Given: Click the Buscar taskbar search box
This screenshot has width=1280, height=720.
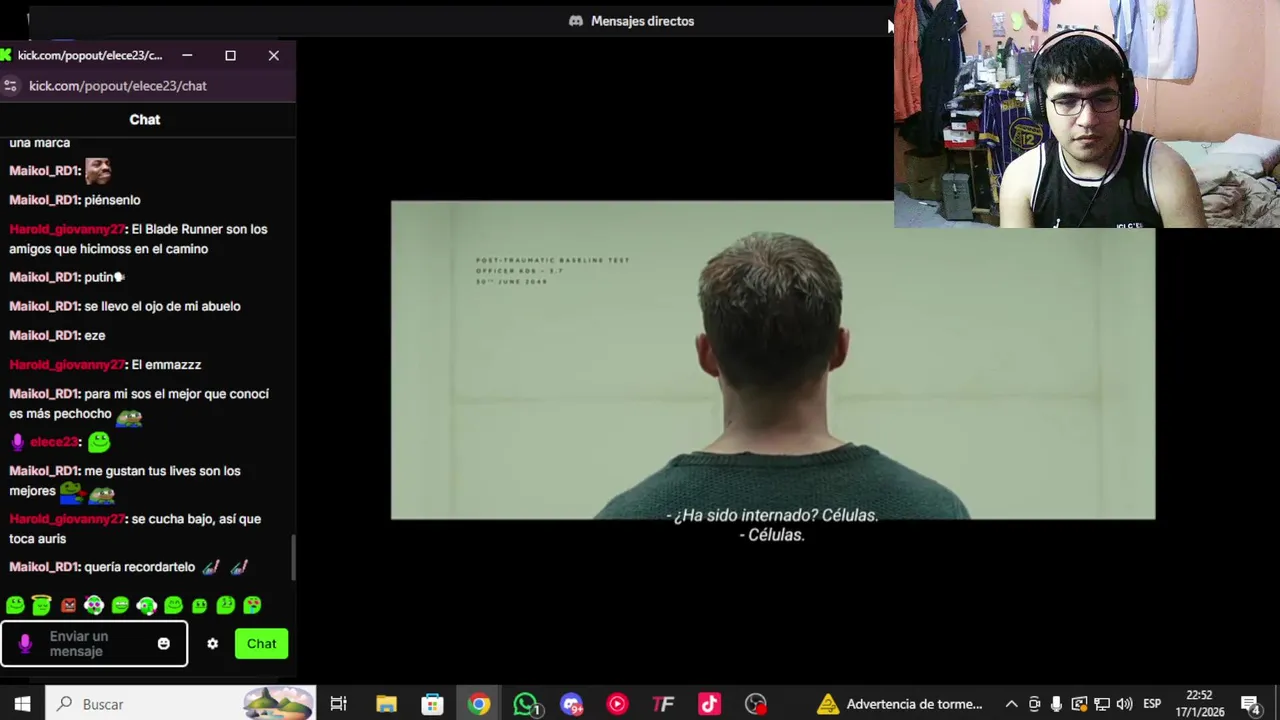Looking at the screenshot, I should click(x=181, y=704).
